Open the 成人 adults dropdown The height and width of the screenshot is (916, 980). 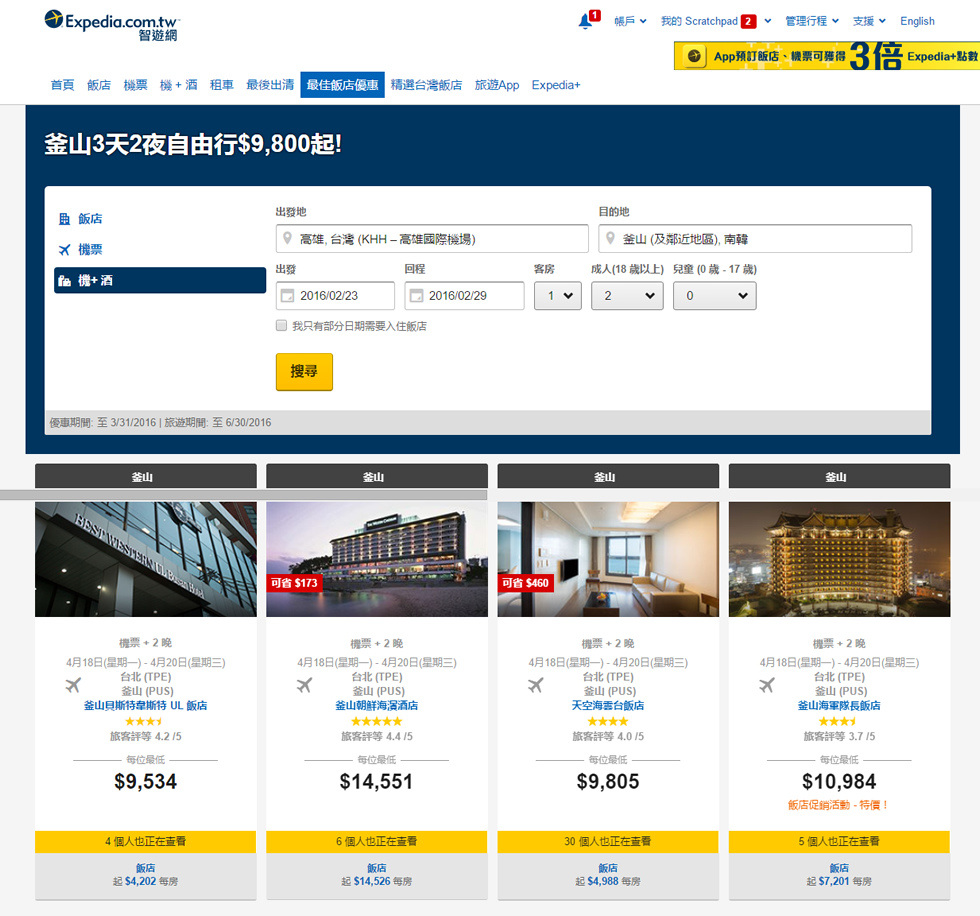pos(628,296)
